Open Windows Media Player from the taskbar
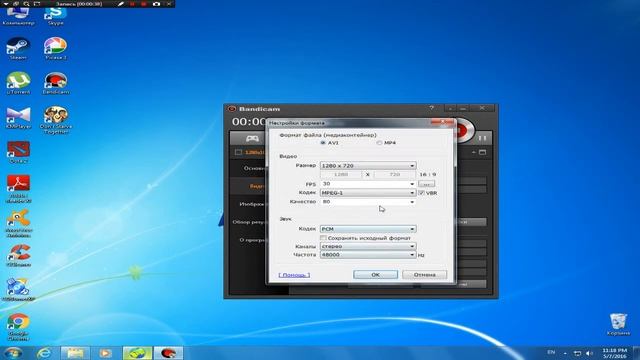Viewport: 640px width, 360px height. tap(106, 353)
